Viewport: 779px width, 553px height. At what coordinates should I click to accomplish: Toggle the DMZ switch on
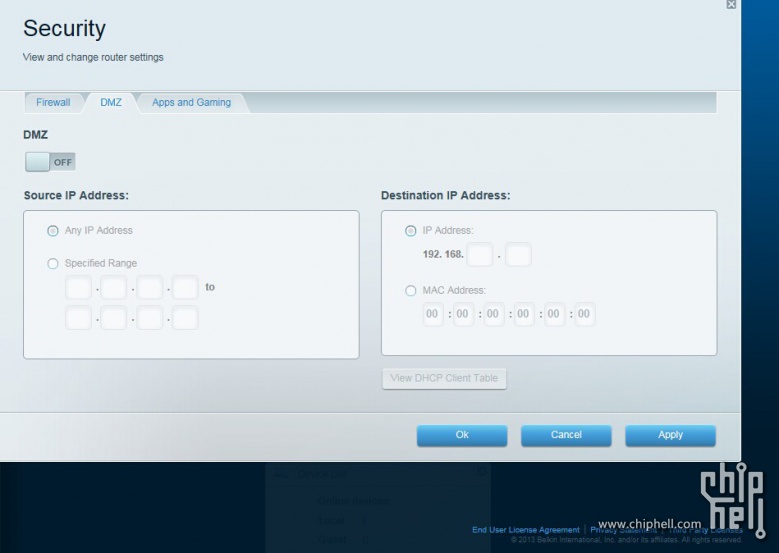pyautogui.click(x=50, y=162)
